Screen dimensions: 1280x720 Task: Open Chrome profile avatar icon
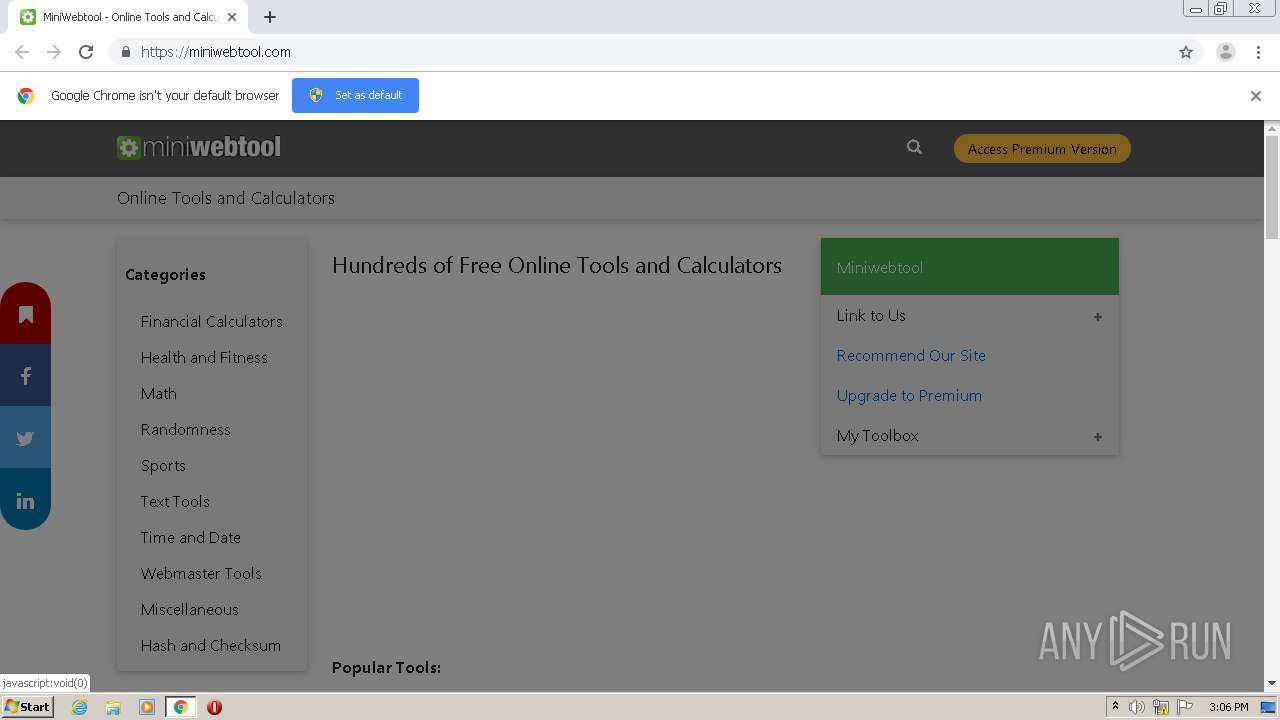[x=1226, y=52]
